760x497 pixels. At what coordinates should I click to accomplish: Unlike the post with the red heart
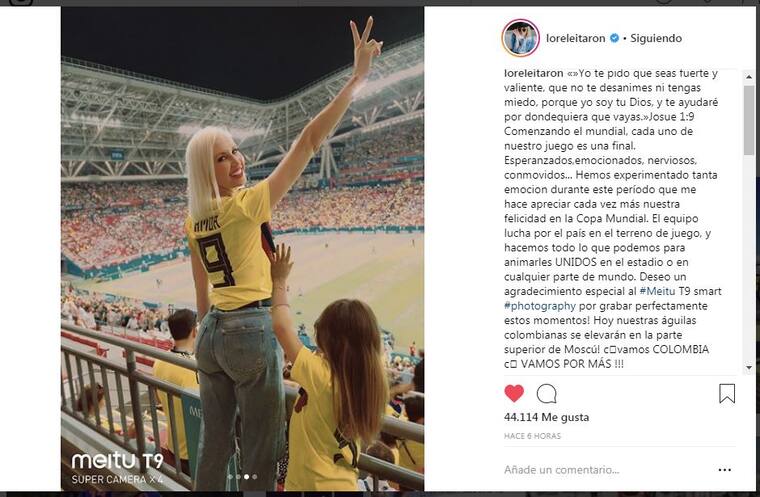coord(513,393)
